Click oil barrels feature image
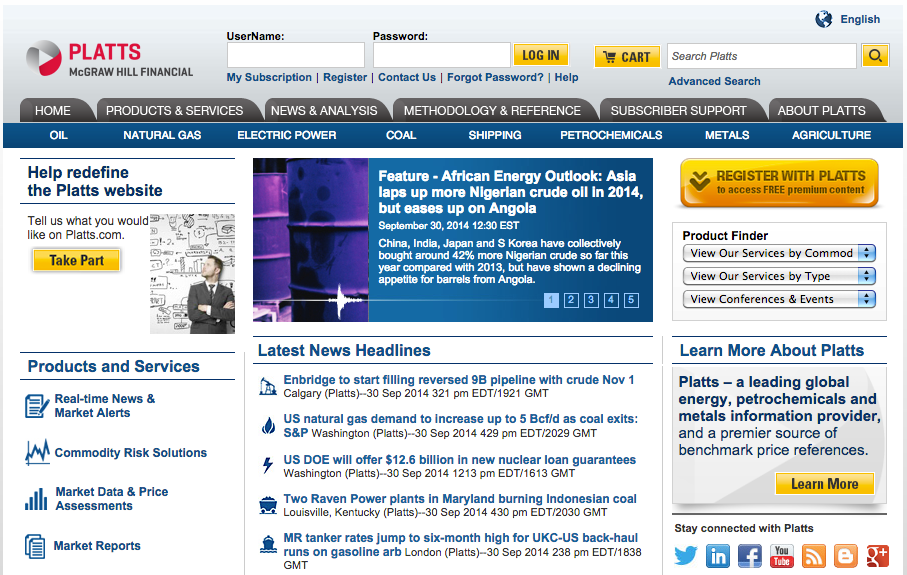This screenshot has width=907, height=575. 311,239
